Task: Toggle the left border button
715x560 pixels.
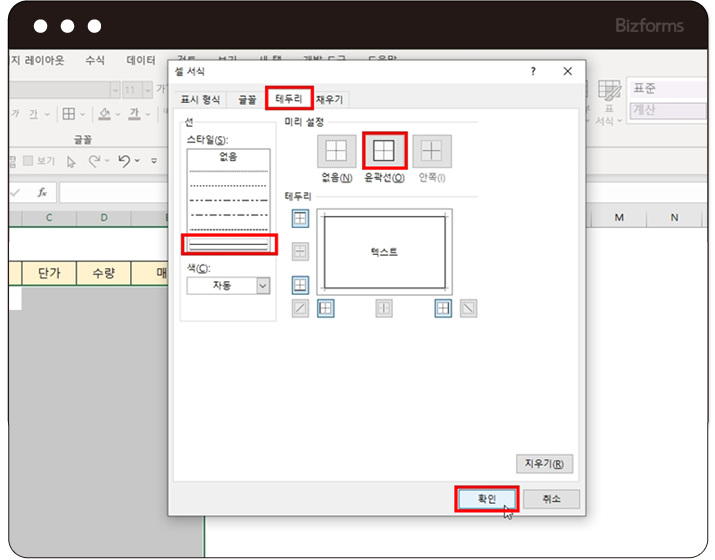Action: click(x=326, y=308)
